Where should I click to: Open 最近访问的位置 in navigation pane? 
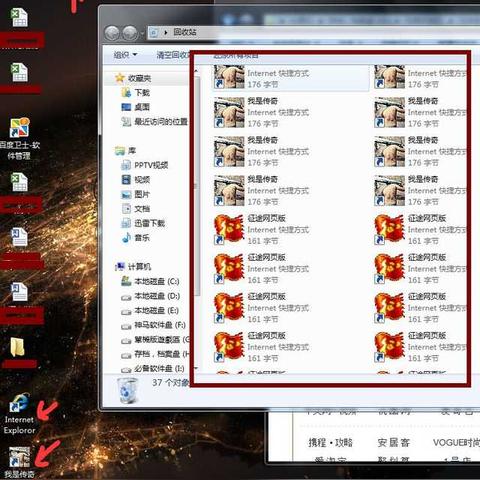pyautogui.click(x=161, y=122)
